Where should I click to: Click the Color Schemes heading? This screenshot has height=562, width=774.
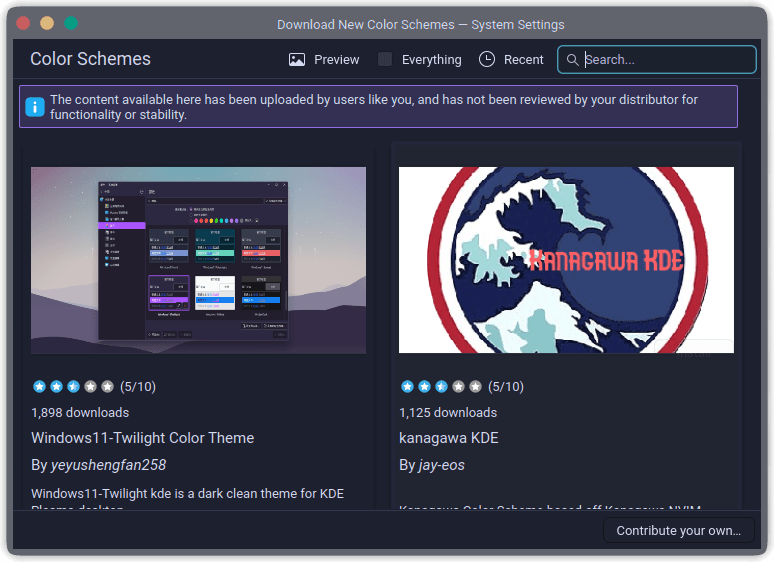point(90,59)
